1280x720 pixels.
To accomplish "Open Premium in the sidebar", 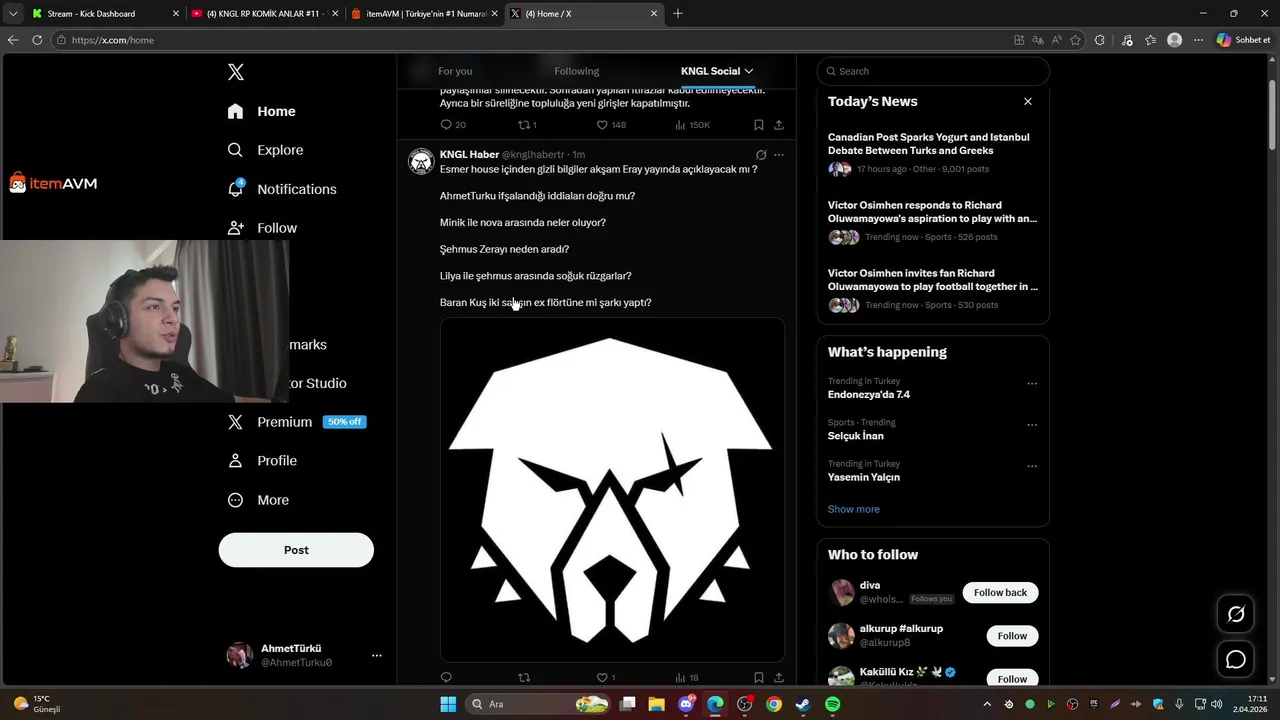I will pos(296,422).
